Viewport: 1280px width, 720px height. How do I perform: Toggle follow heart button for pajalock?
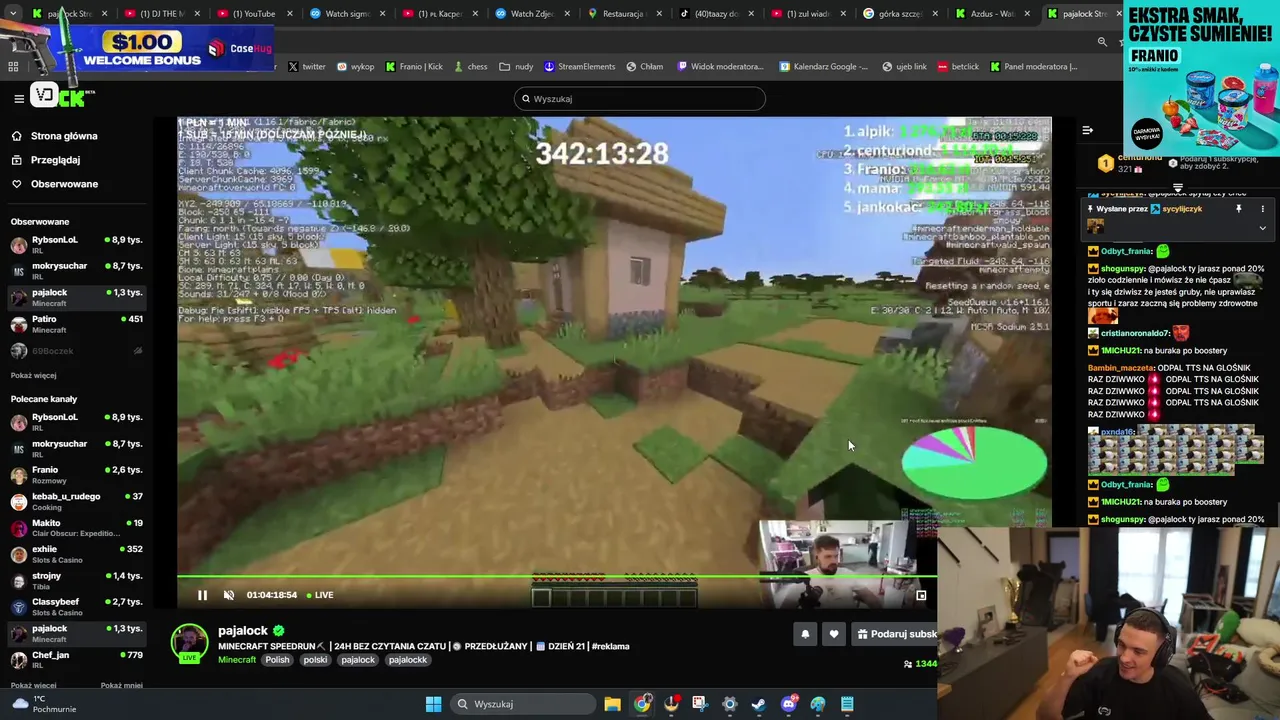pos(834,634)
